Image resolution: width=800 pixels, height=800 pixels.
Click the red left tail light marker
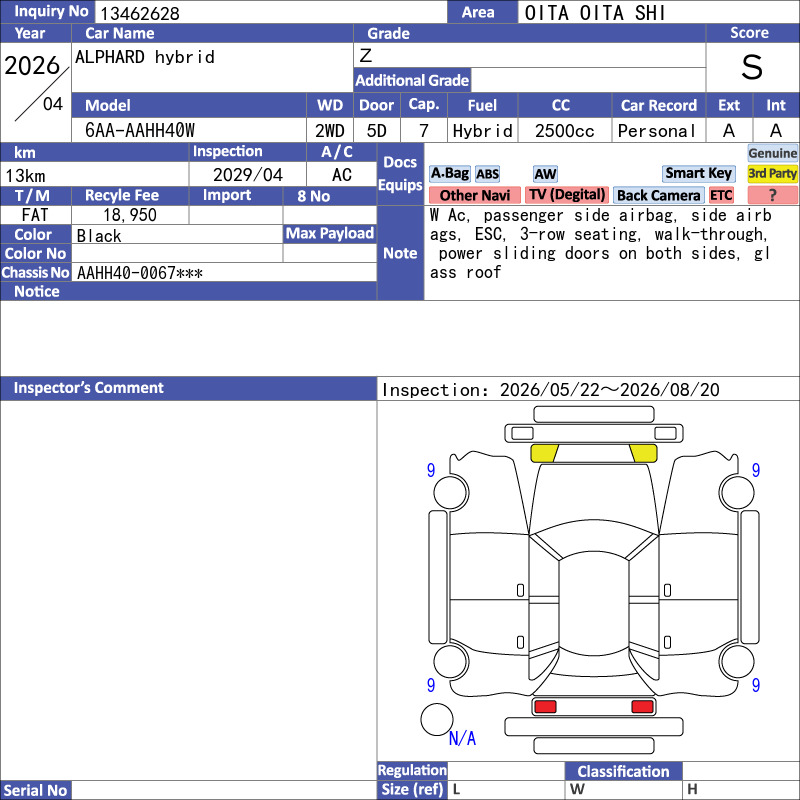pyautogui.click(x=545, y=707)
